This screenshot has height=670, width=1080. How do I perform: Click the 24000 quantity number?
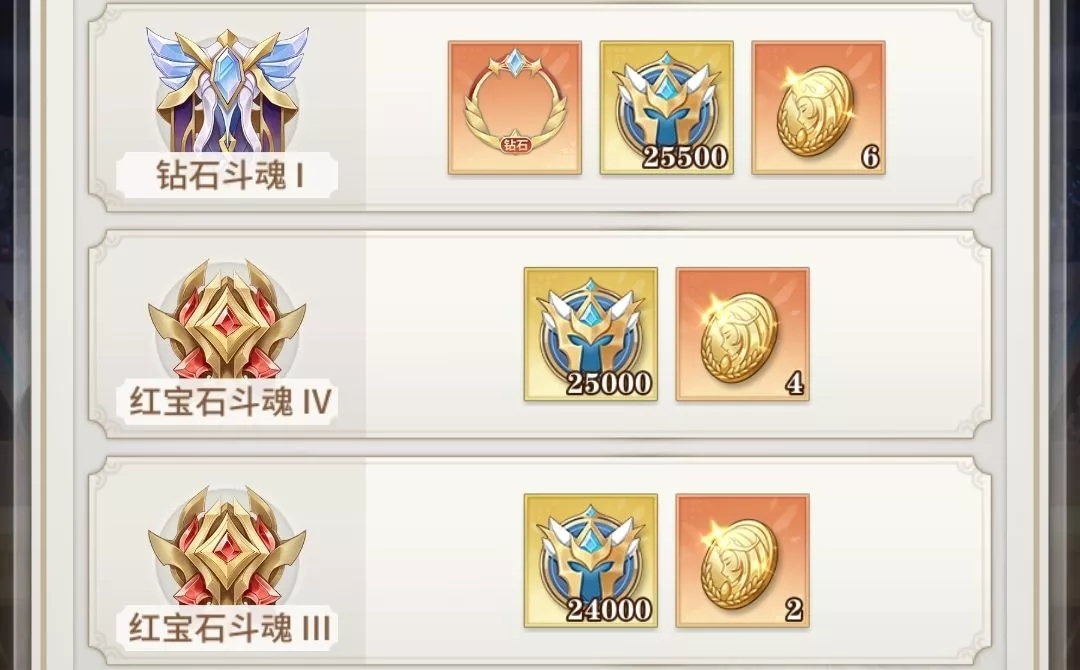coord(609,610)
